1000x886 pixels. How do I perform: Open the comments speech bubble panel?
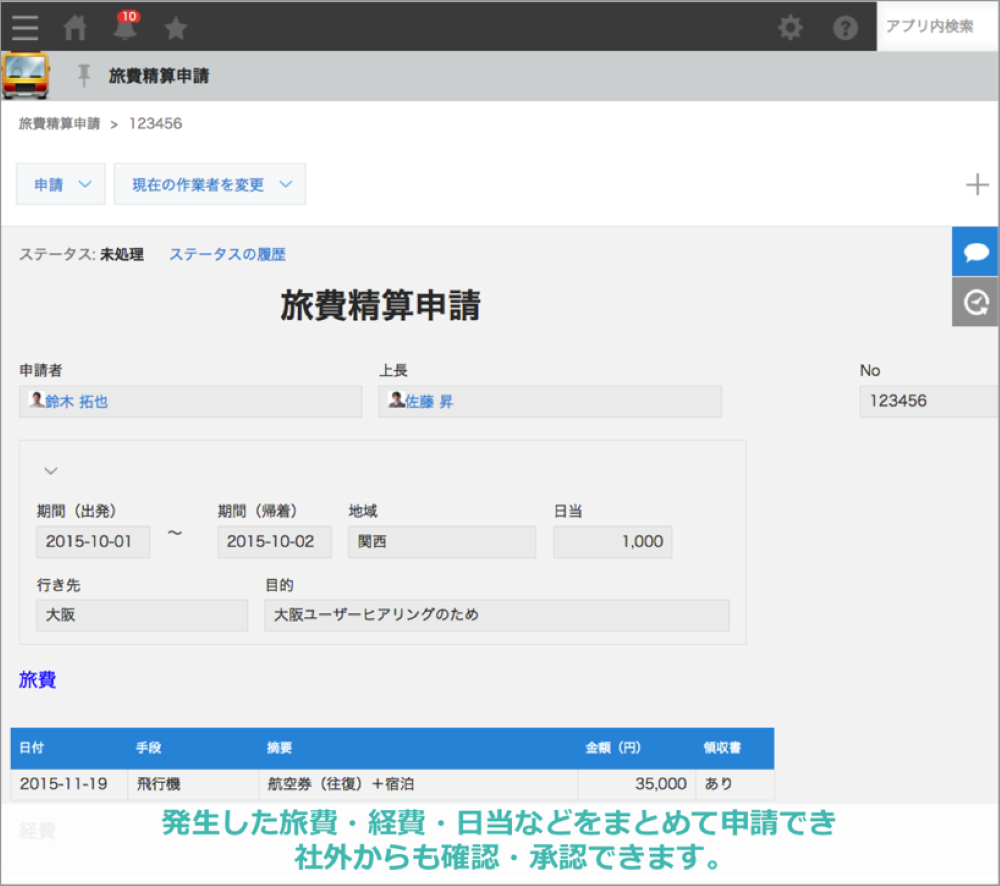[x=976, y=253]
